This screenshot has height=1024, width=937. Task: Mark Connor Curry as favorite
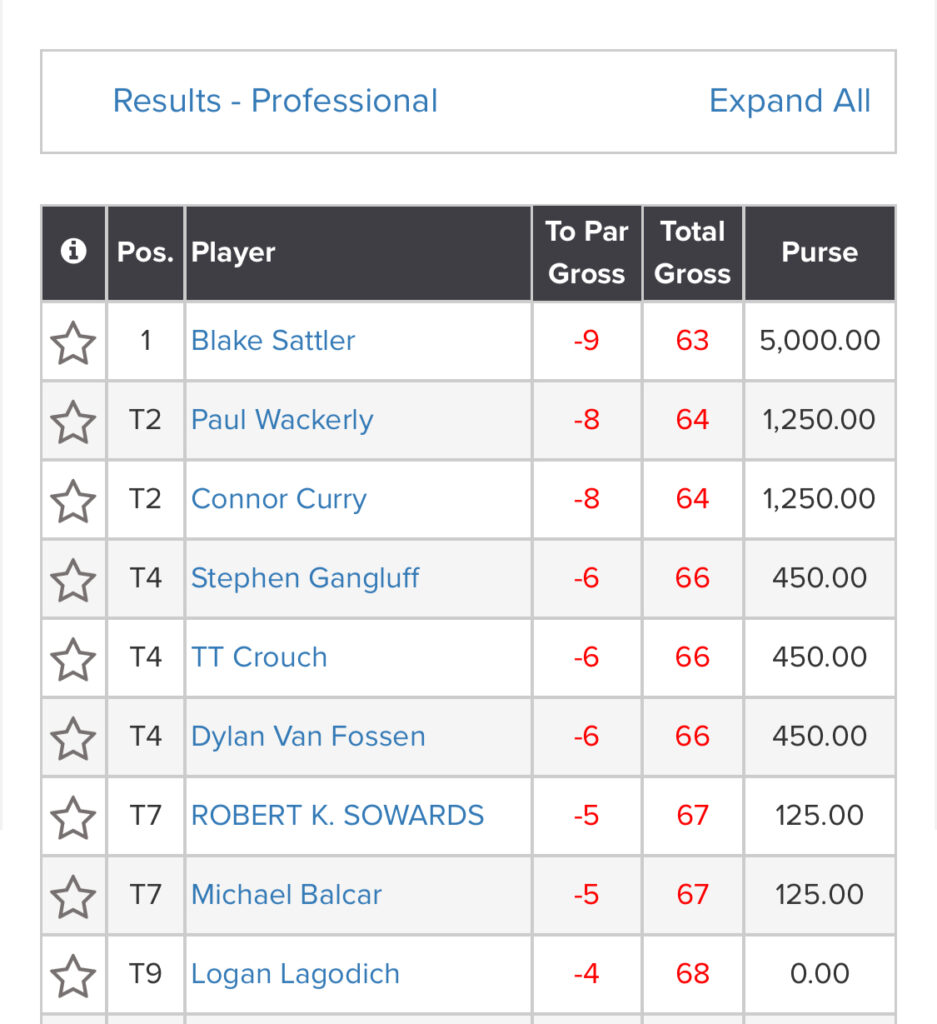point(73,501)
